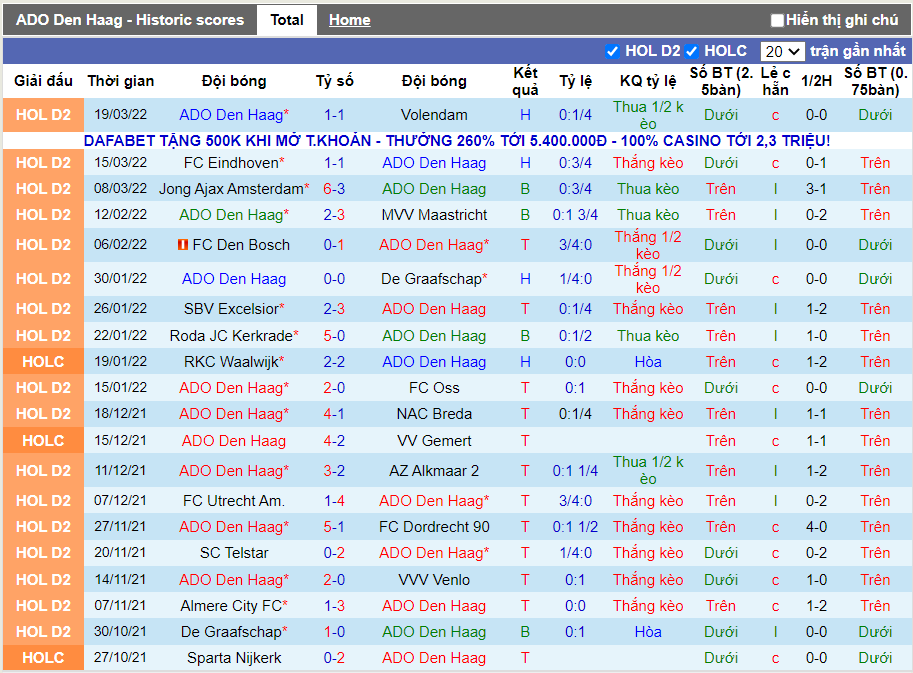Open Volendam team link
The image size is (913, 673).
point(434,115)
